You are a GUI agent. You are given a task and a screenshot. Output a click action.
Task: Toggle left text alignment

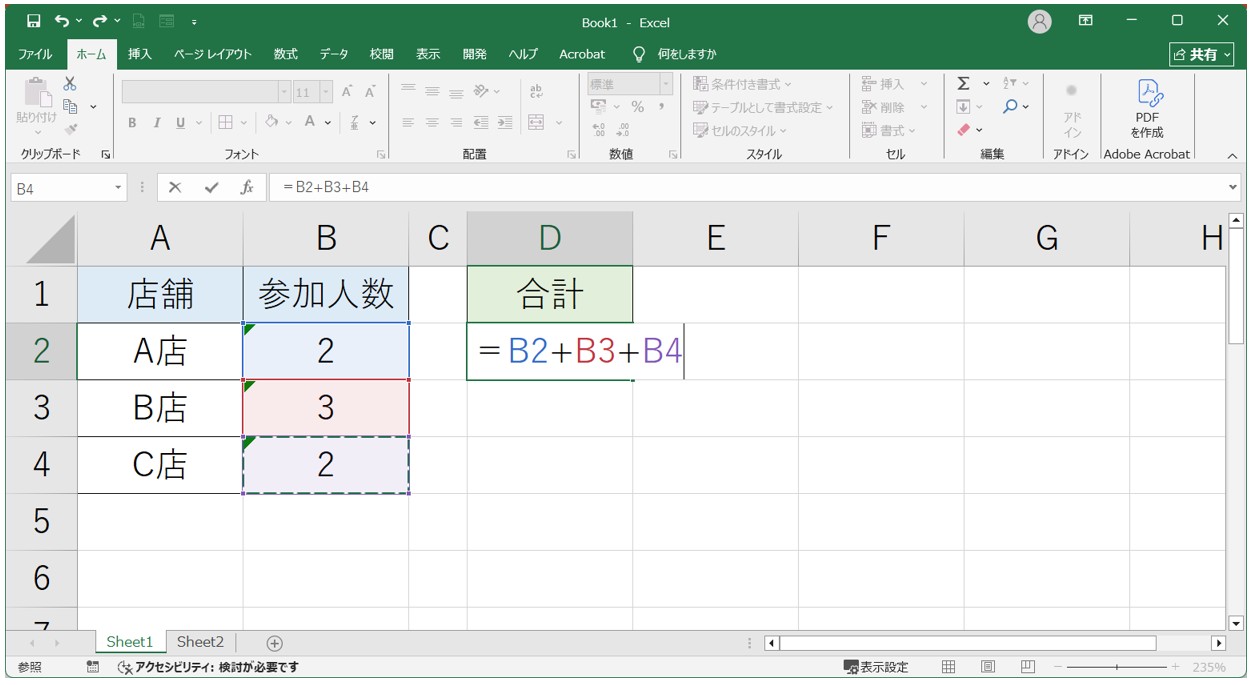[408, 123]
